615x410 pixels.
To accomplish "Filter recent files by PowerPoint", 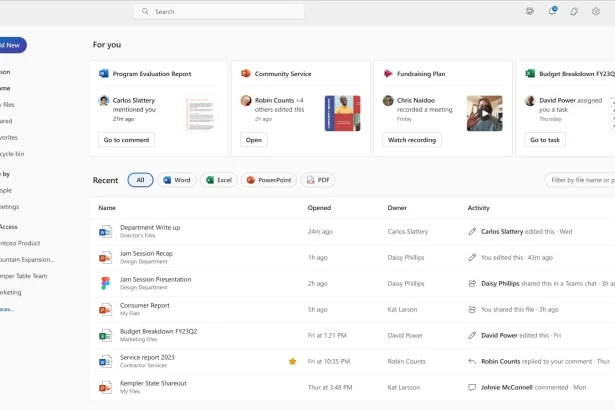I will coord(269,180).
